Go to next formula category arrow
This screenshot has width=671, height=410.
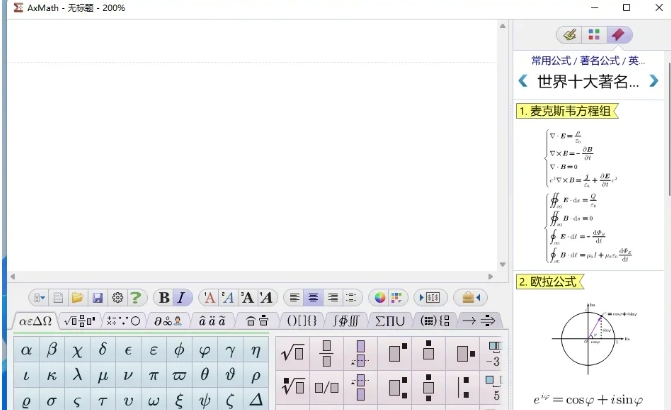(x=653, y=80)
